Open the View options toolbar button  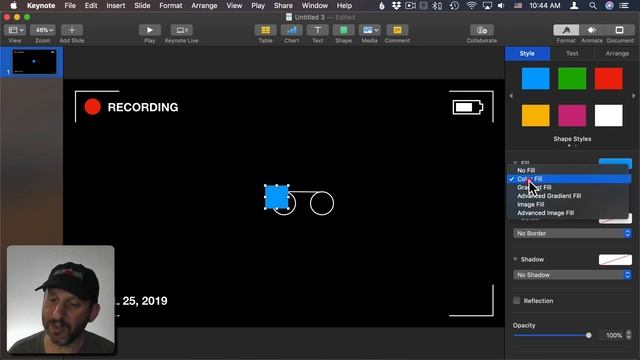pyautogui.click(x=15, y=30)
